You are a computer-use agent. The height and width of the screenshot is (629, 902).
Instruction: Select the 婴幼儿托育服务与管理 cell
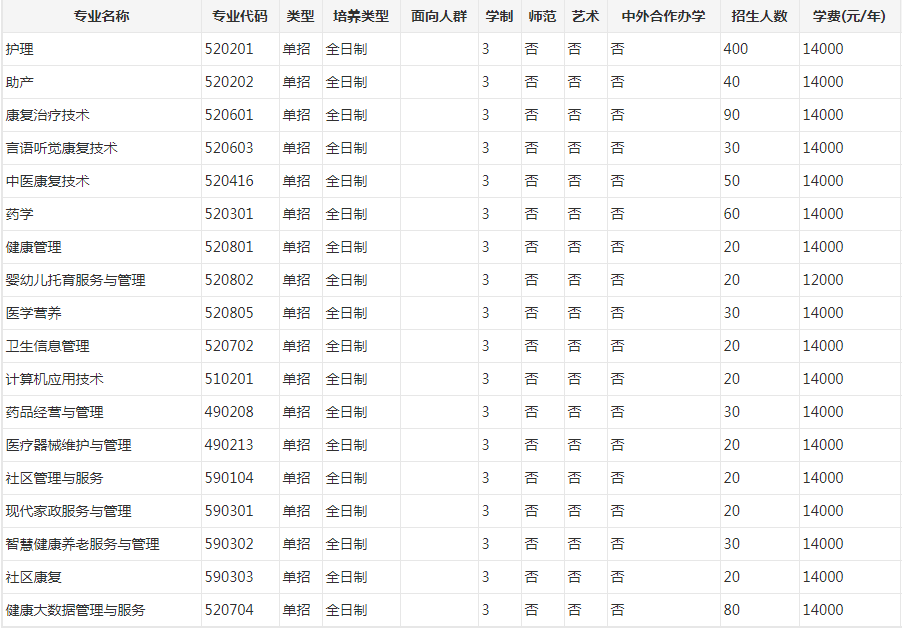[x=101, y=280]
